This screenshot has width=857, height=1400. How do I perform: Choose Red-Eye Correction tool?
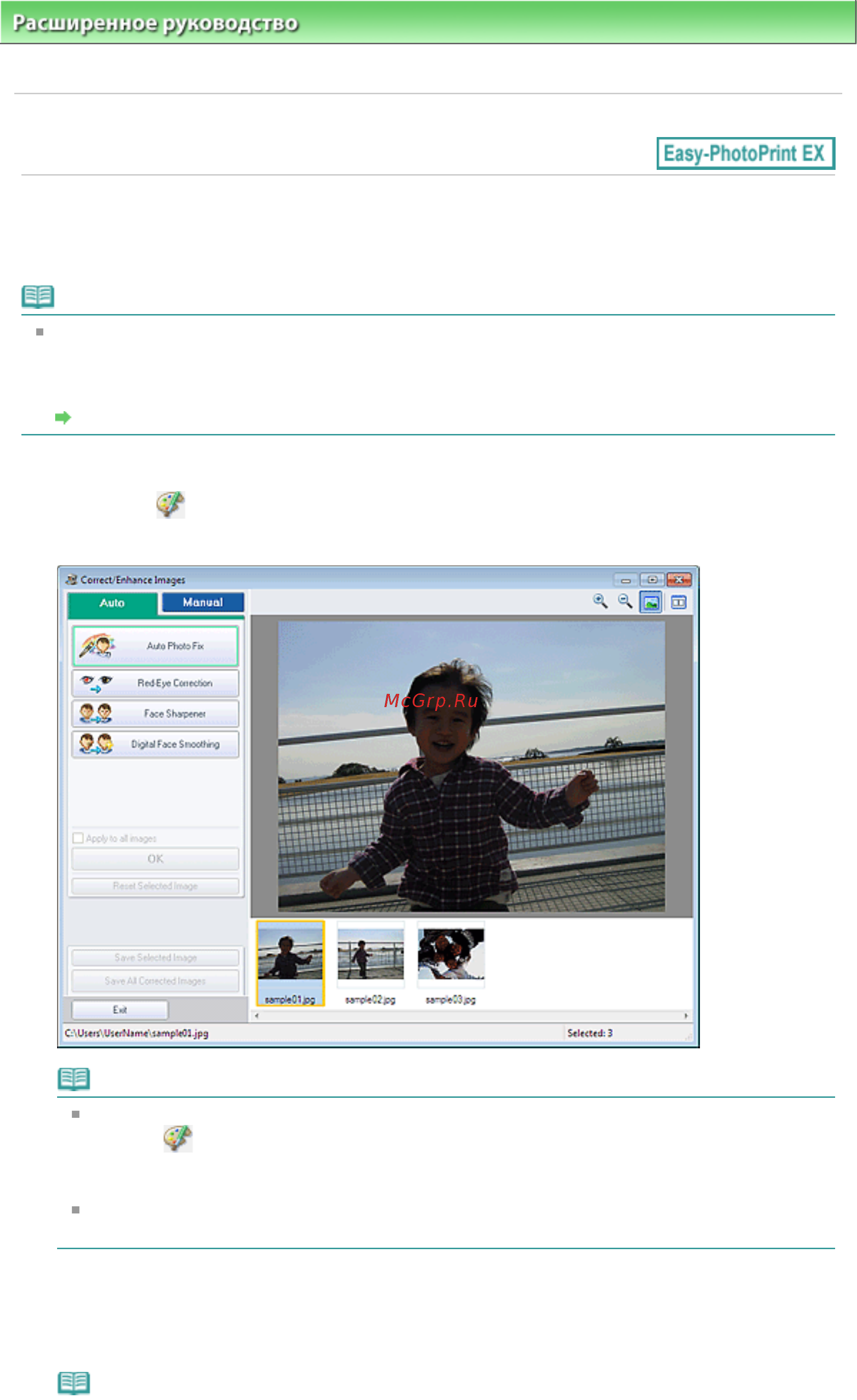[x=155, y=683]
